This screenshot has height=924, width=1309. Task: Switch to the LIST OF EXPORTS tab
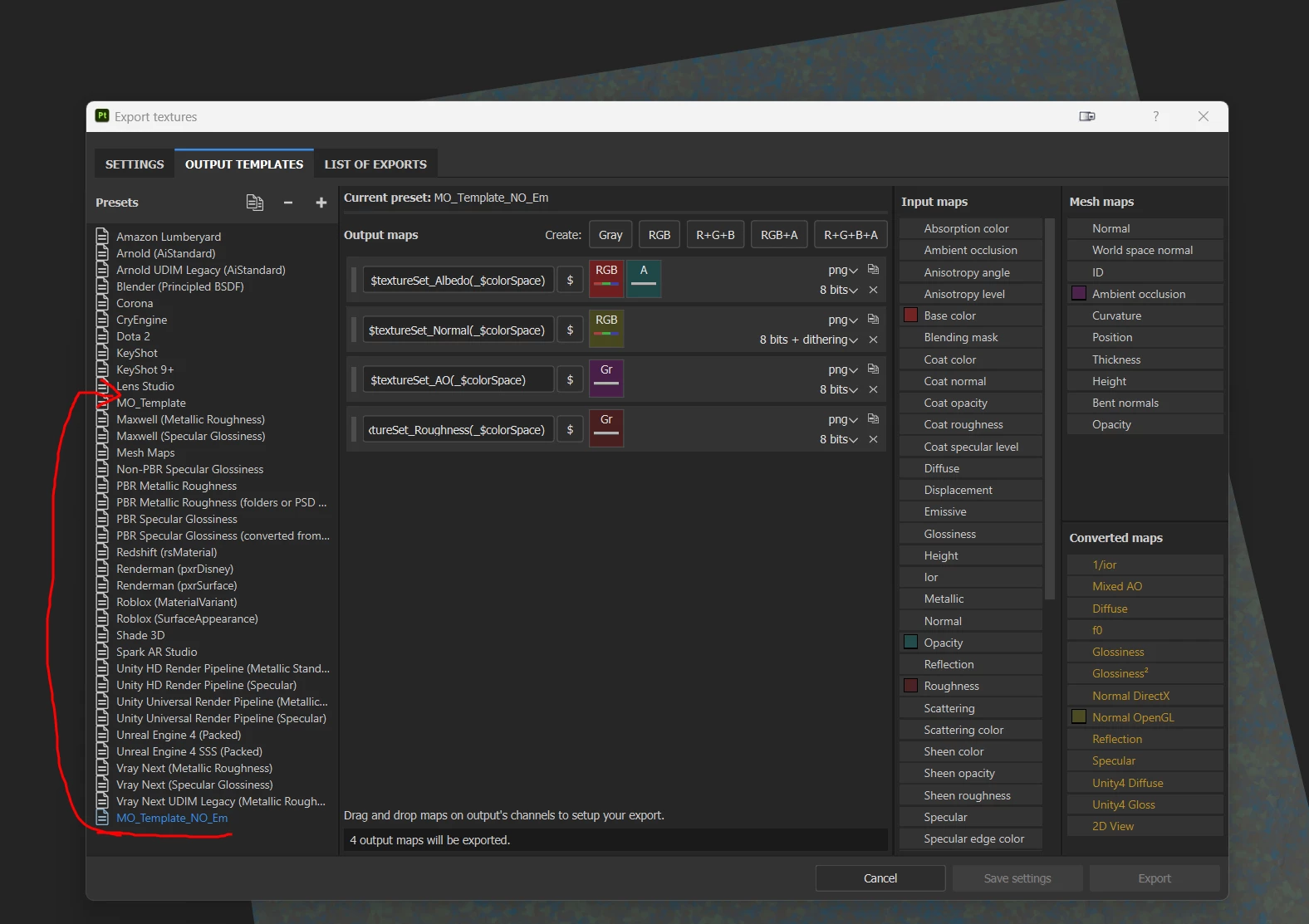click(x=375, y=164)
